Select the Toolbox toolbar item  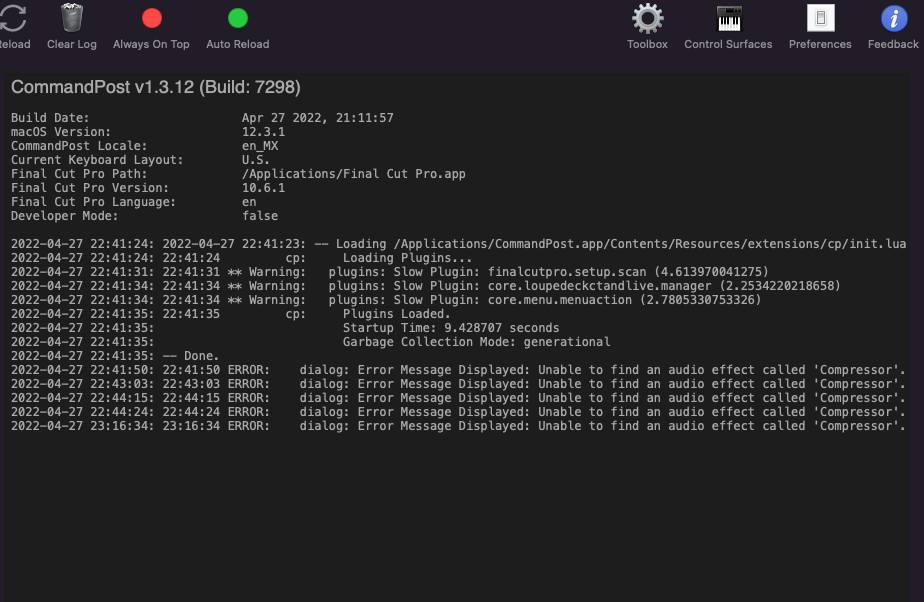(646, 17)
